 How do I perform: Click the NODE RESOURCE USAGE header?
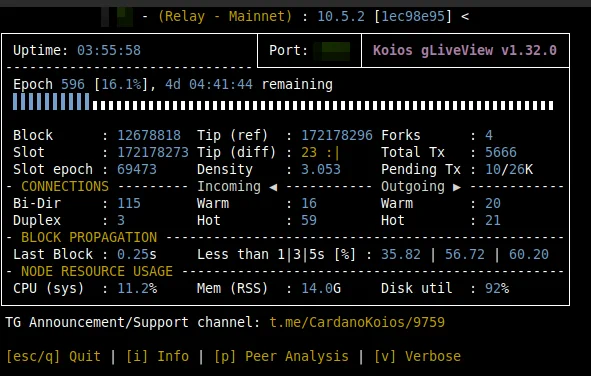(x=97, y=271)
